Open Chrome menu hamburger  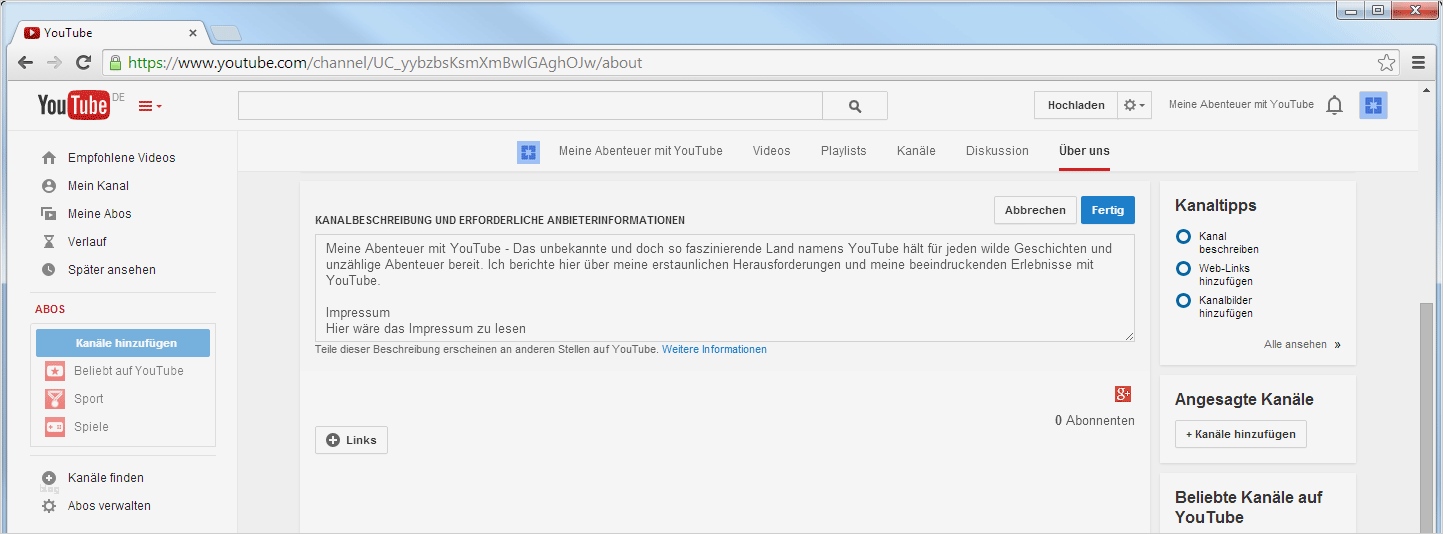(x=1418, y=62)
